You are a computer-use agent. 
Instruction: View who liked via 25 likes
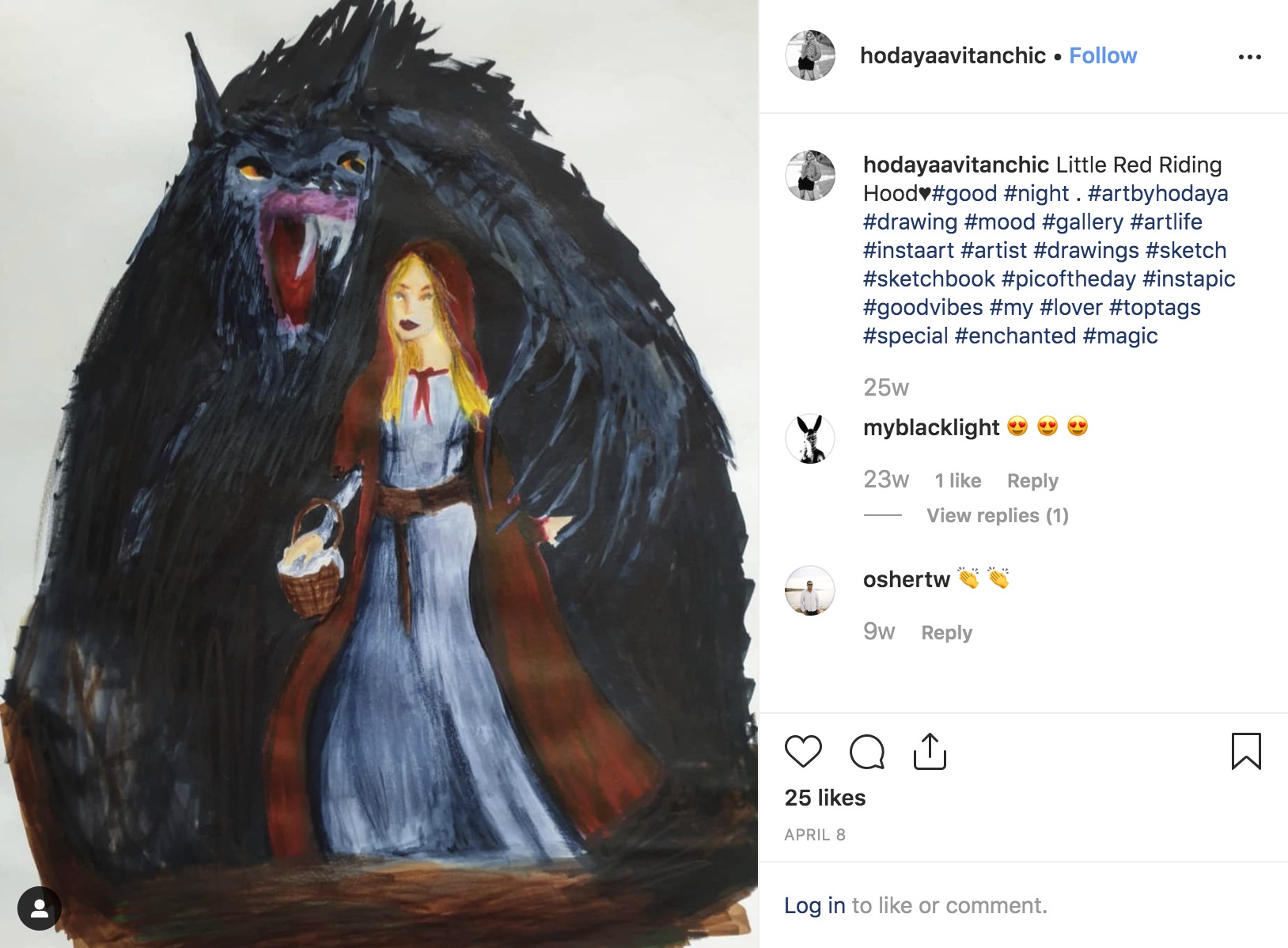click(825, 798)
